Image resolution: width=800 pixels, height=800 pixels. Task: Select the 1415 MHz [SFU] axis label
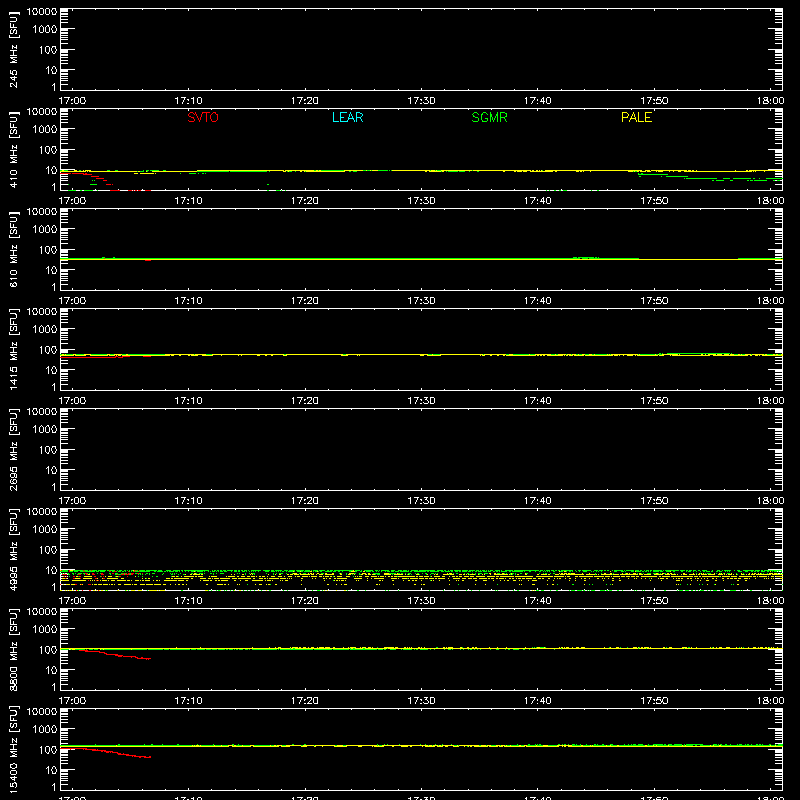(x=13, y=349)
